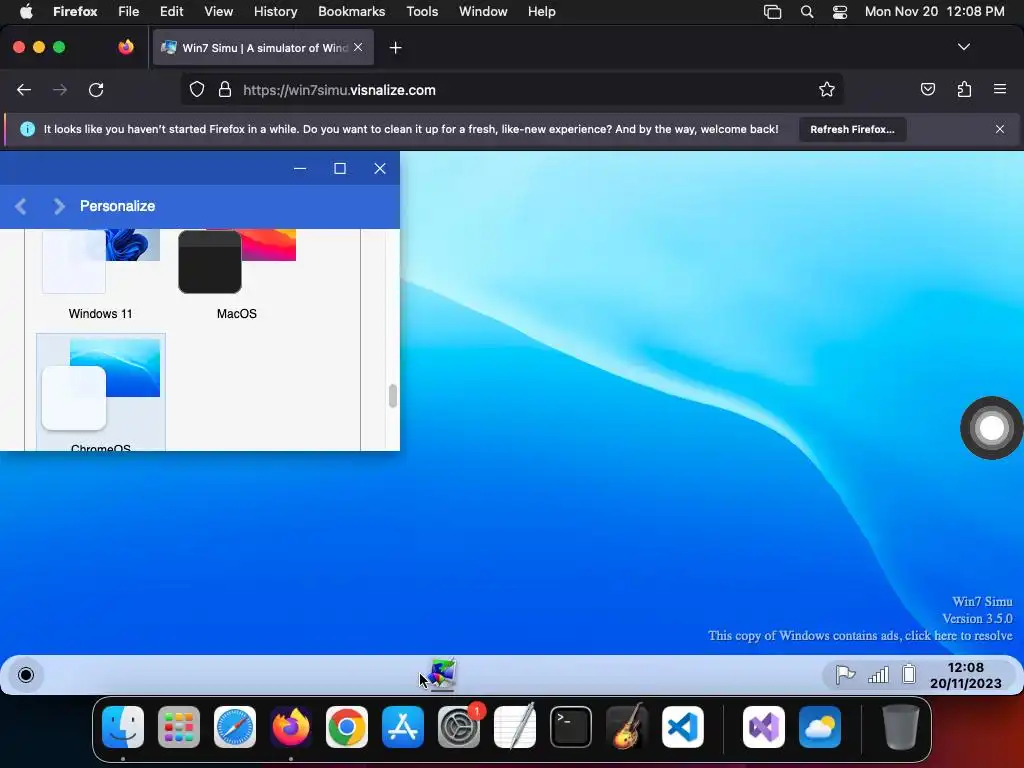Reload the current page
The image size is (1024, 768).
pos(96,90)
